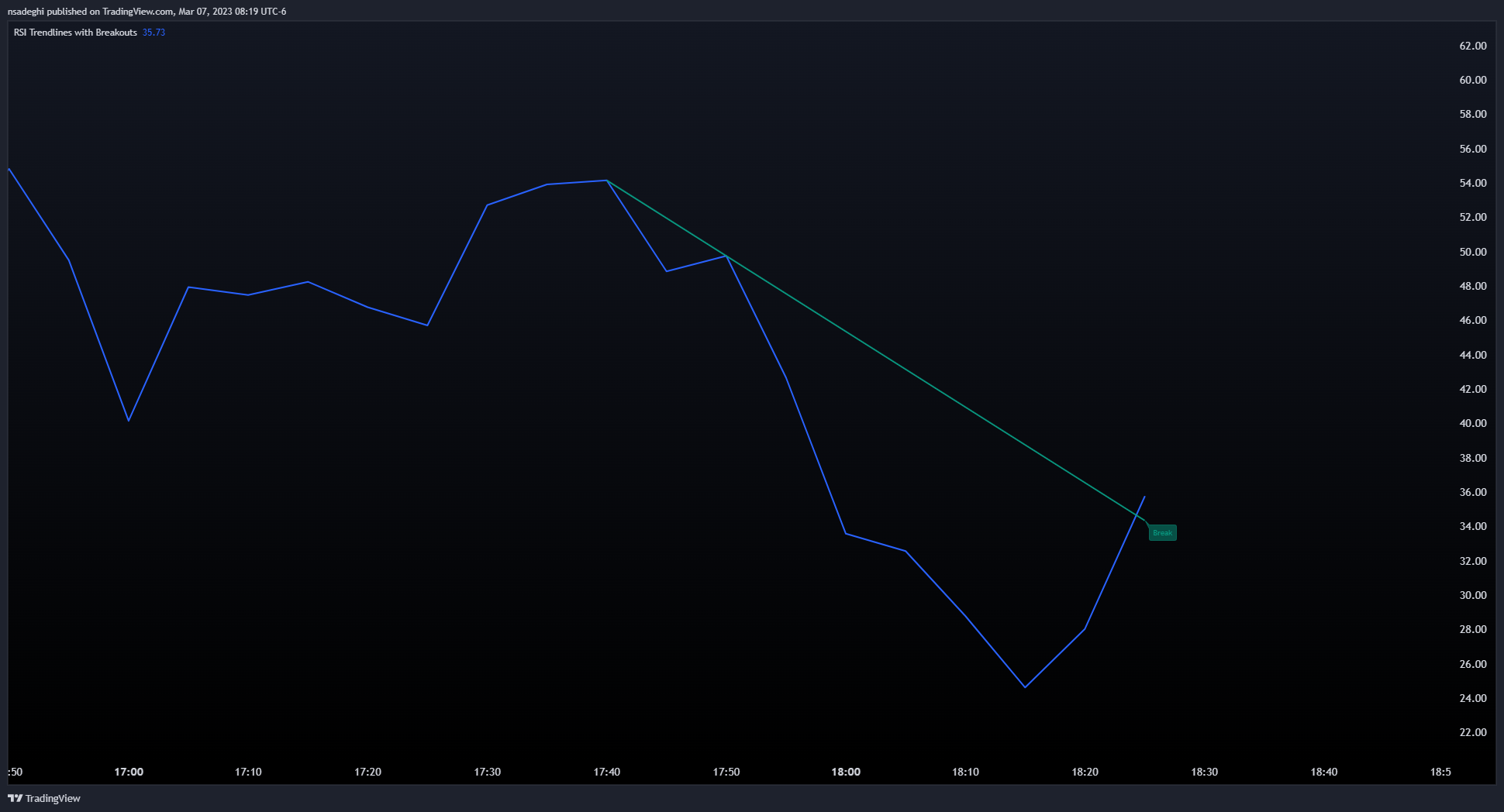1504x812 pixels.
Task: Click the 30.00 price axis label
Action: (x=1473, y=595)
